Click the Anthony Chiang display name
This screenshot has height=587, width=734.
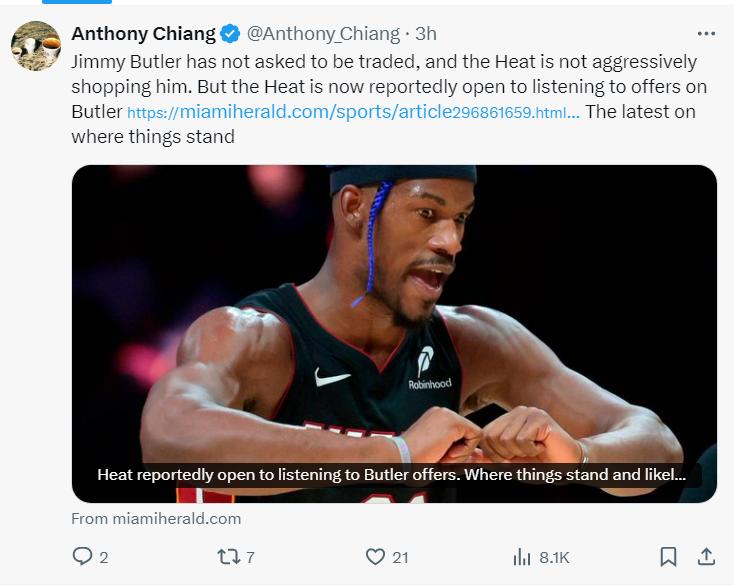143,34
